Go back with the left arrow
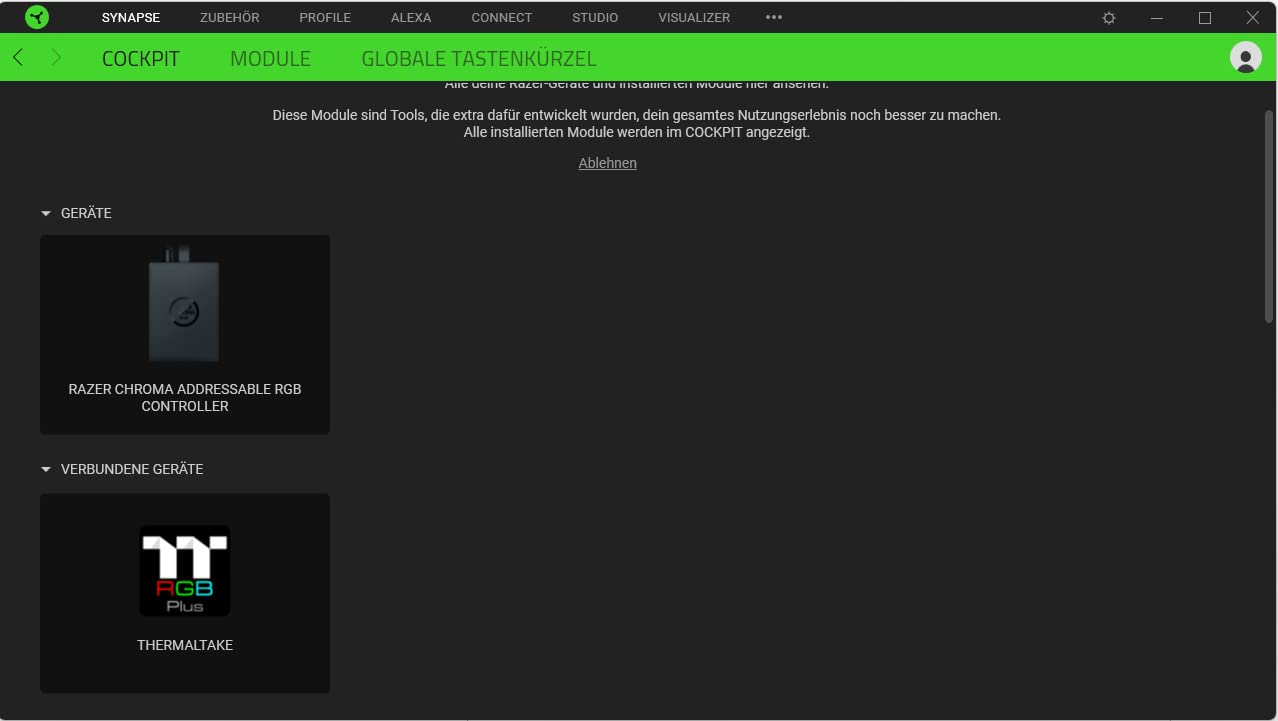Image resolution: width=1278 pixels, height=721 pixels. (18, 58)
